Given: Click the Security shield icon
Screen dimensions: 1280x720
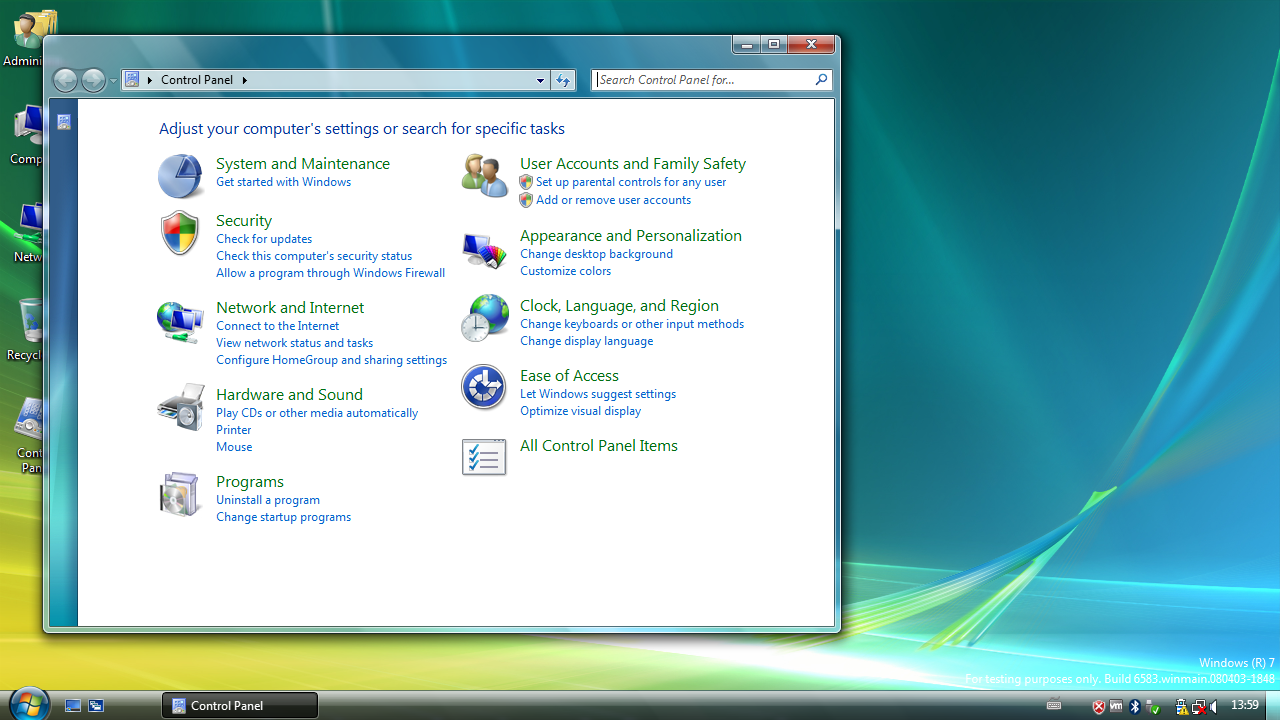Looking at the screenshot, I should tap(180, 233).
